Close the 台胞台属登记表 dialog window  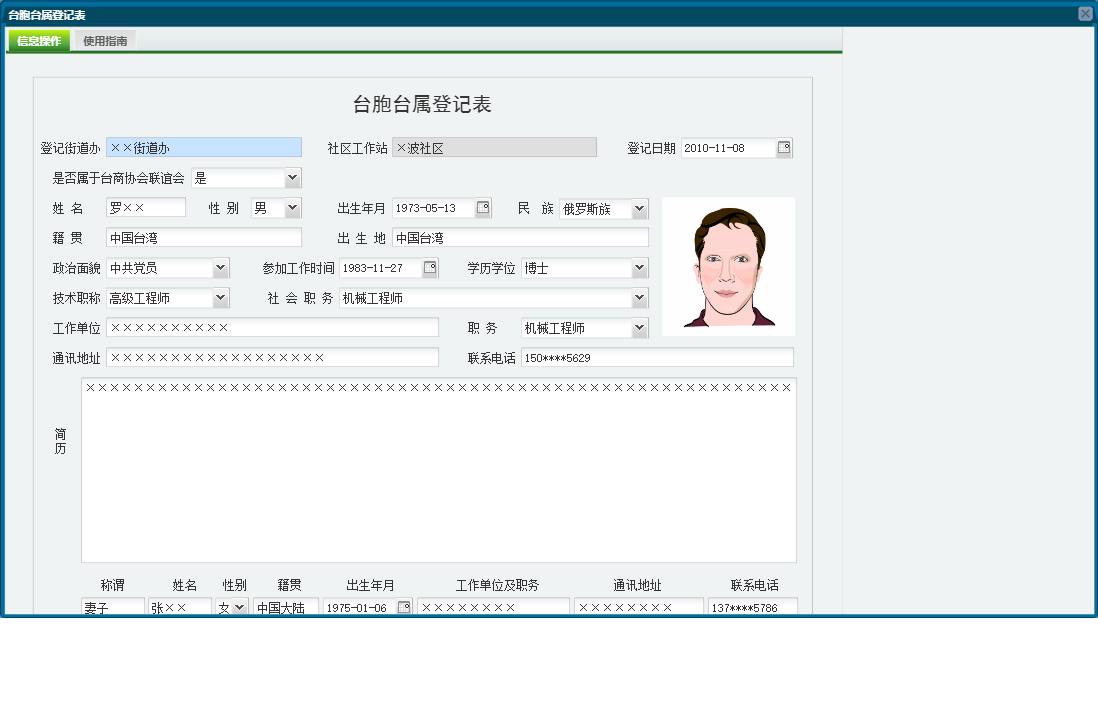pyautogui.click(x=1085, y=14)
